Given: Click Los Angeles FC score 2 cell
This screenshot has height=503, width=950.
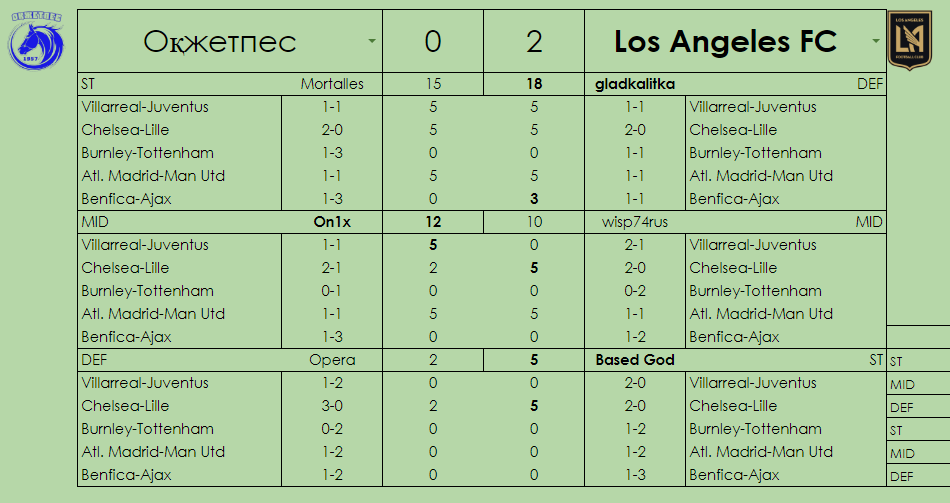Looking at the screenshot, I should pyautogui.click(x=534, y=42).
